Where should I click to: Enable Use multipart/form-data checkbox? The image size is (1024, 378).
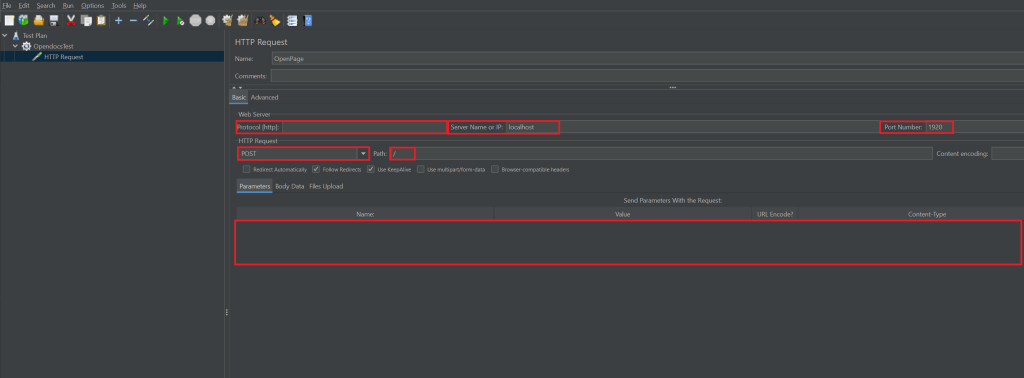[x=421, y=169]
